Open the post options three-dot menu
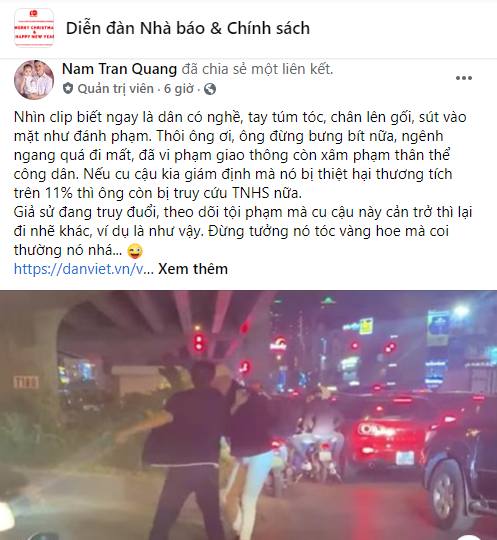 [464, 78]
